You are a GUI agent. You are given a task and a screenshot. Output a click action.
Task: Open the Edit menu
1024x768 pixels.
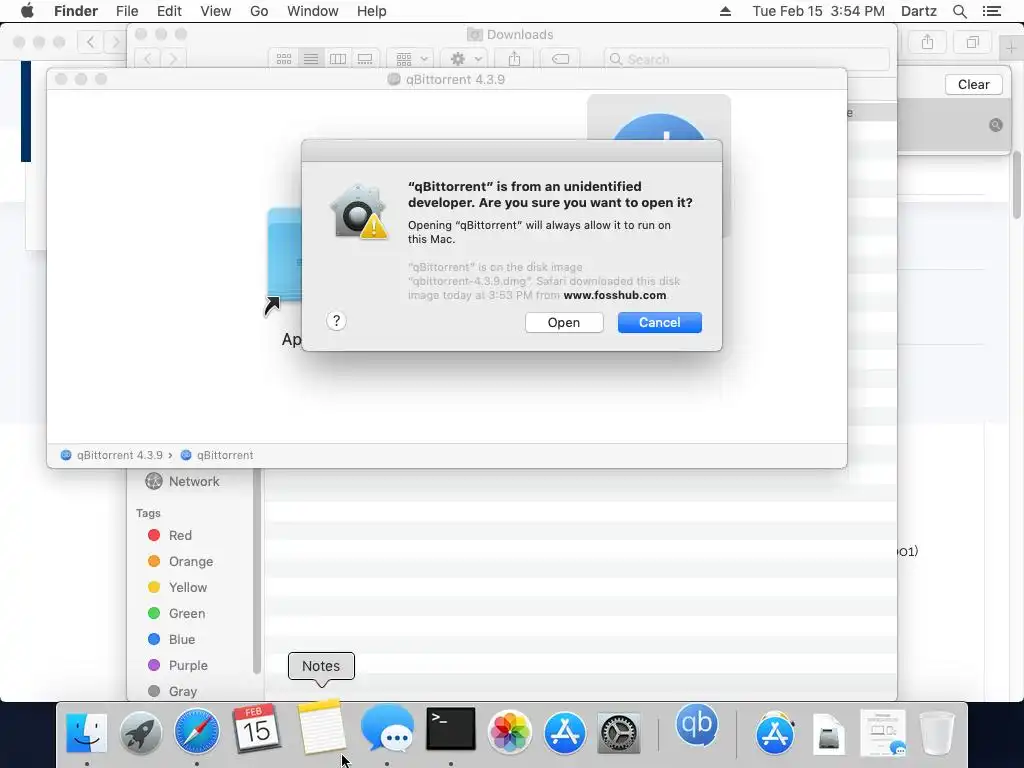(169, 11)
